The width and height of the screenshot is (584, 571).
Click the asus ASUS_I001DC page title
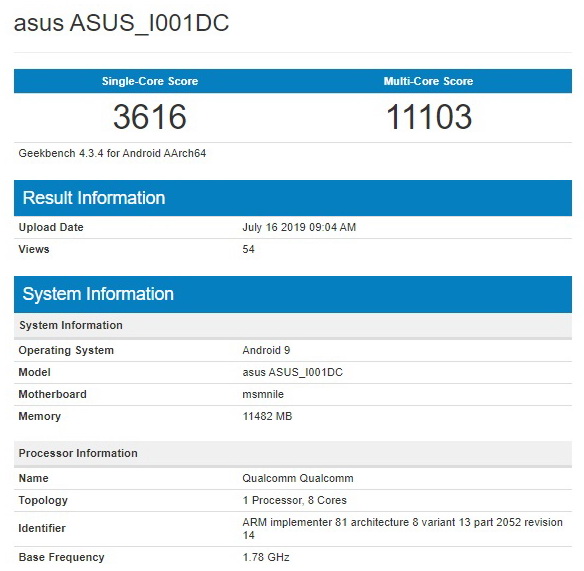(x=121, y=23)
